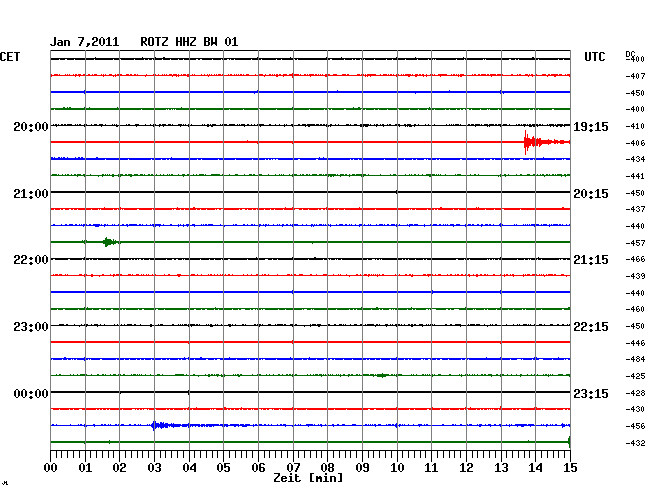
Task: Click the 11 minute axis label
Action: click(x=432, y=468)
